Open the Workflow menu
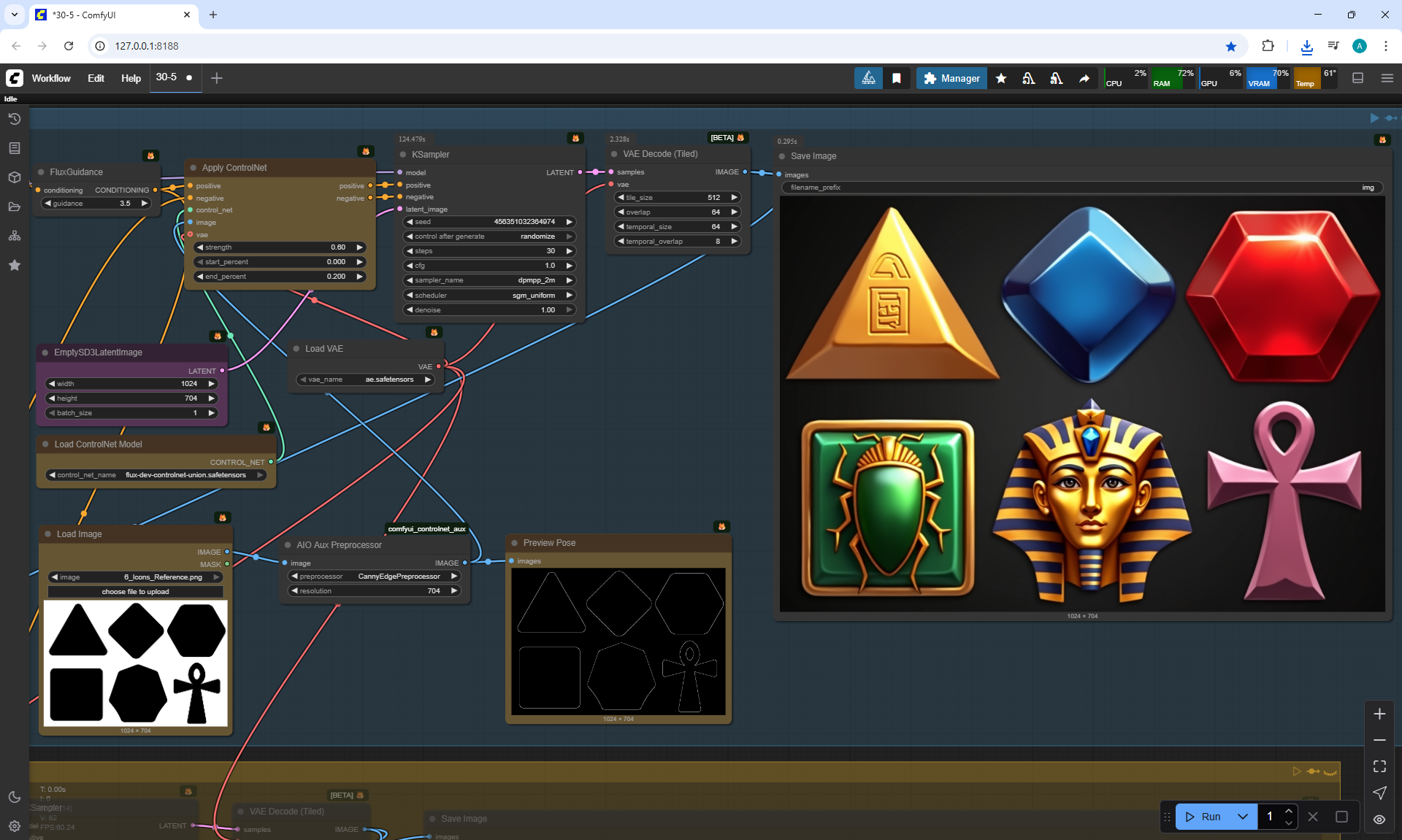 pos(51,78)
